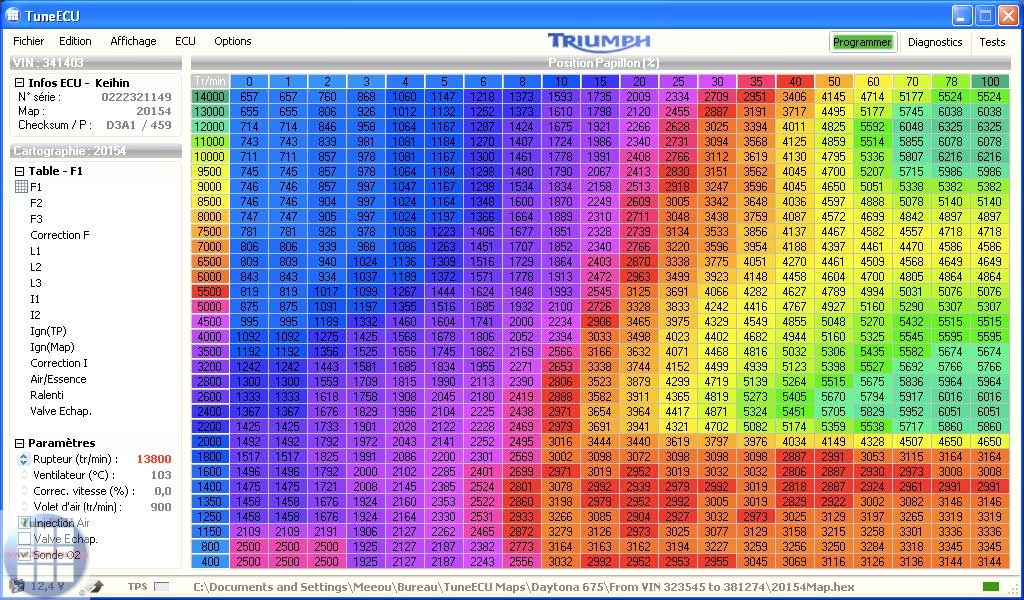Click the Triumph logo
1024x600 pixels.
pos(599,41)
